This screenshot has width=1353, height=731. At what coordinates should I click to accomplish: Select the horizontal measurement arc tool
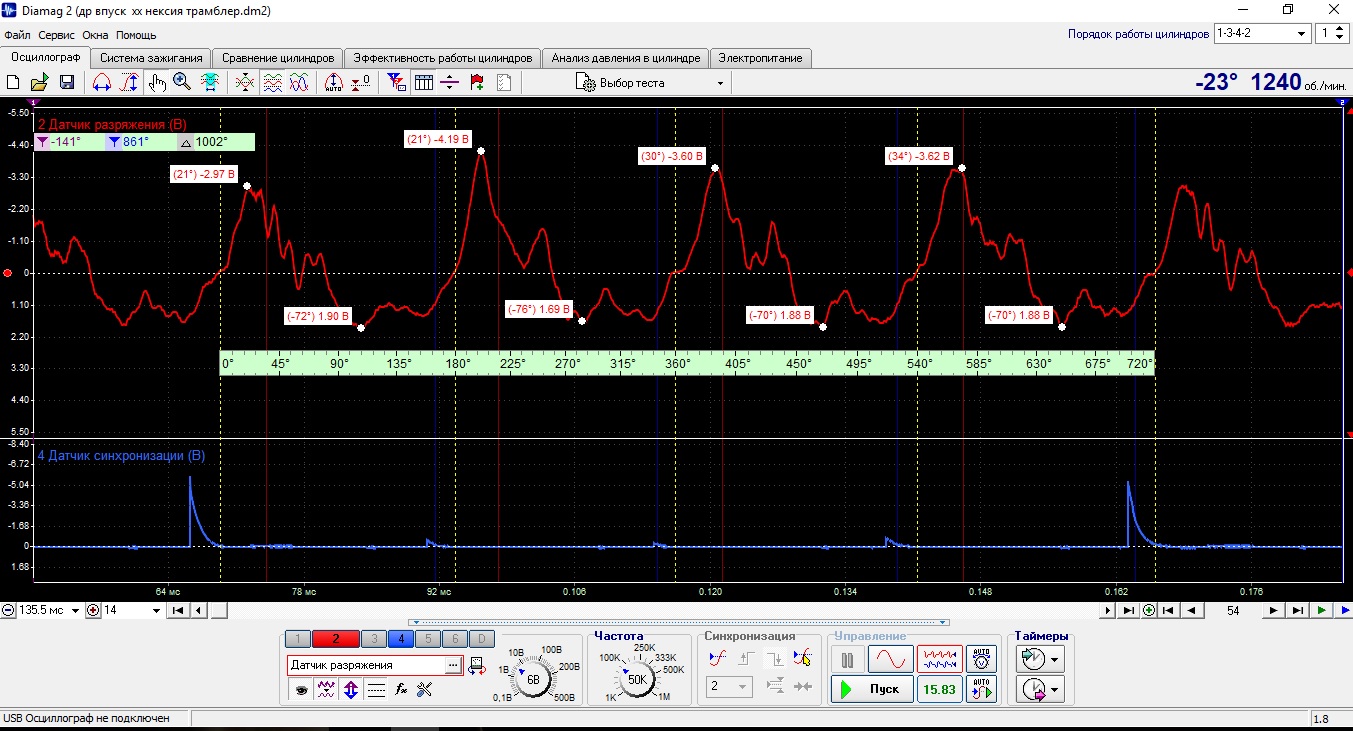tap(101, 83)
